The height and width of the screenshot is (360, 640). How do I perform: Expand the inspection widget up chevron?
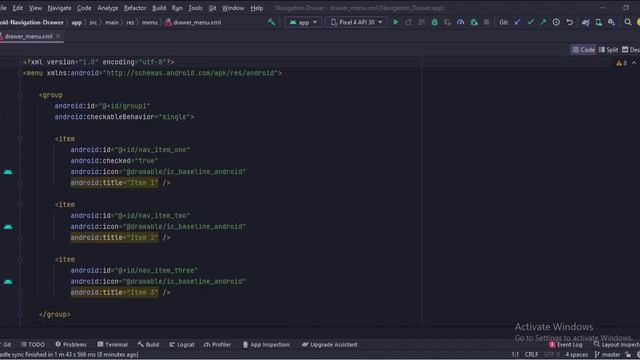[x=634, y=63]
